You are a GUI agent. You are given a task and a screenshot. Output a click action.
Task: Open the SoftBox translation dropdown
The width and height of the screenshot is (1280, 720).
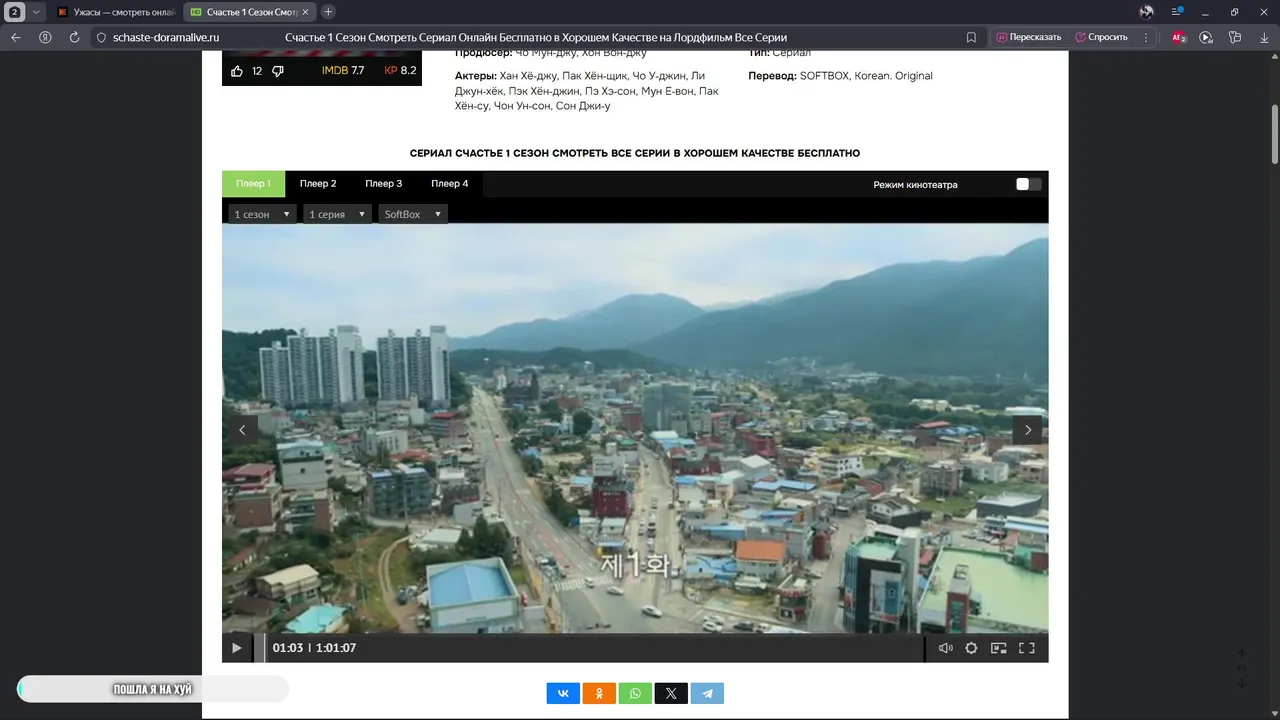point(413,214)
